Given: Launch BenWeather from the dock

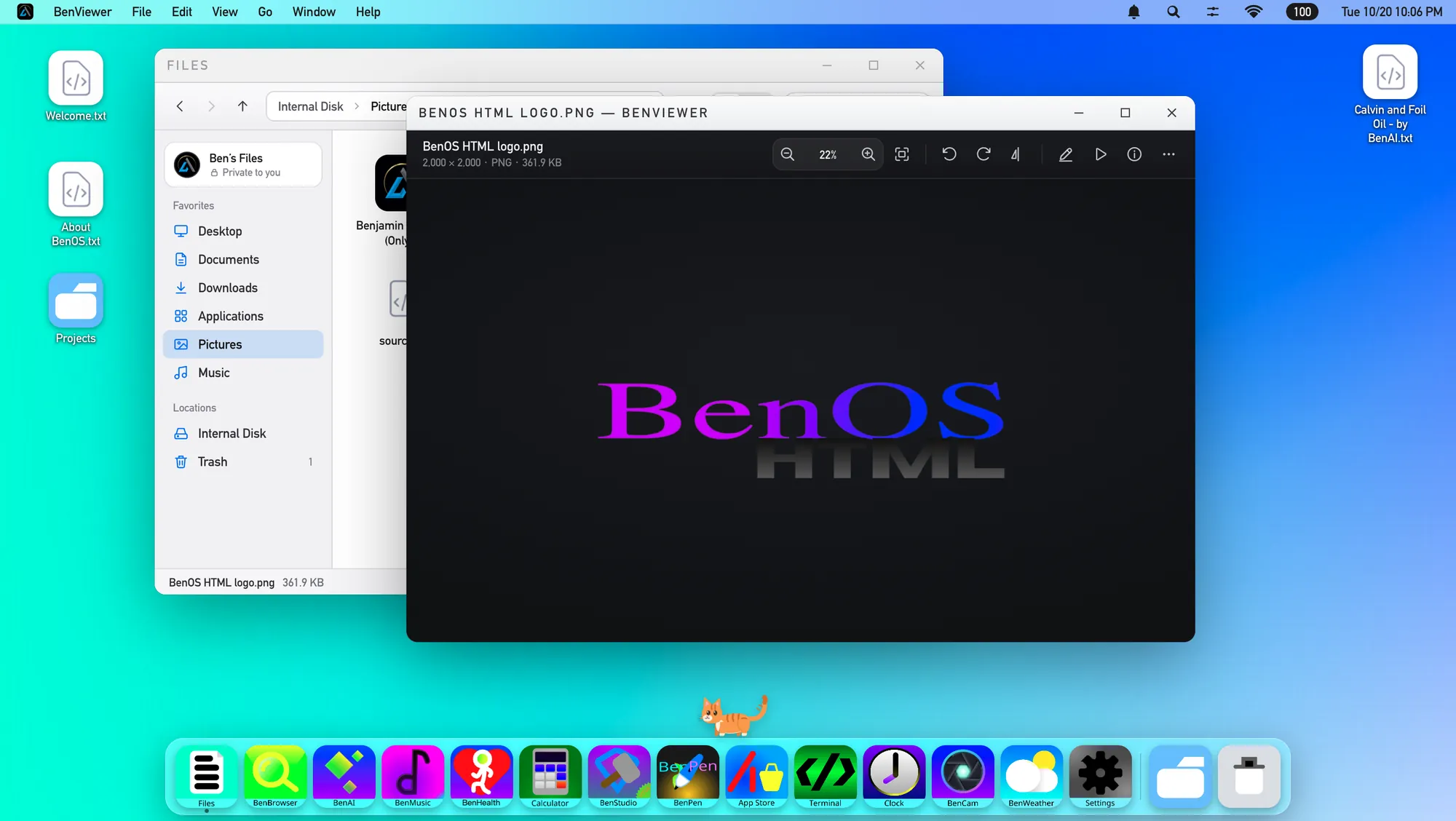Looking at the screenshot, I should pos(1031,776).
